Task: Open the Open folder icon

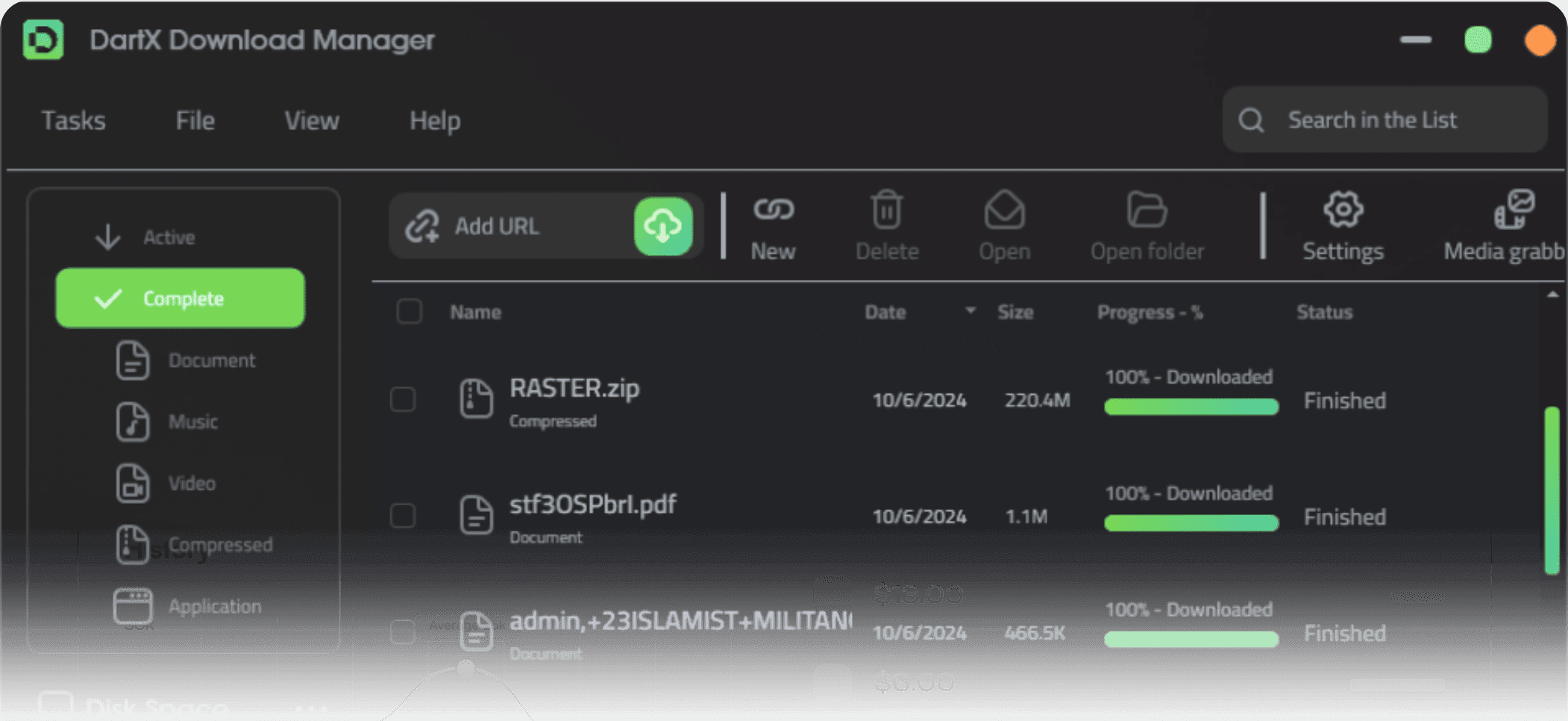Action: (1147, 211)
